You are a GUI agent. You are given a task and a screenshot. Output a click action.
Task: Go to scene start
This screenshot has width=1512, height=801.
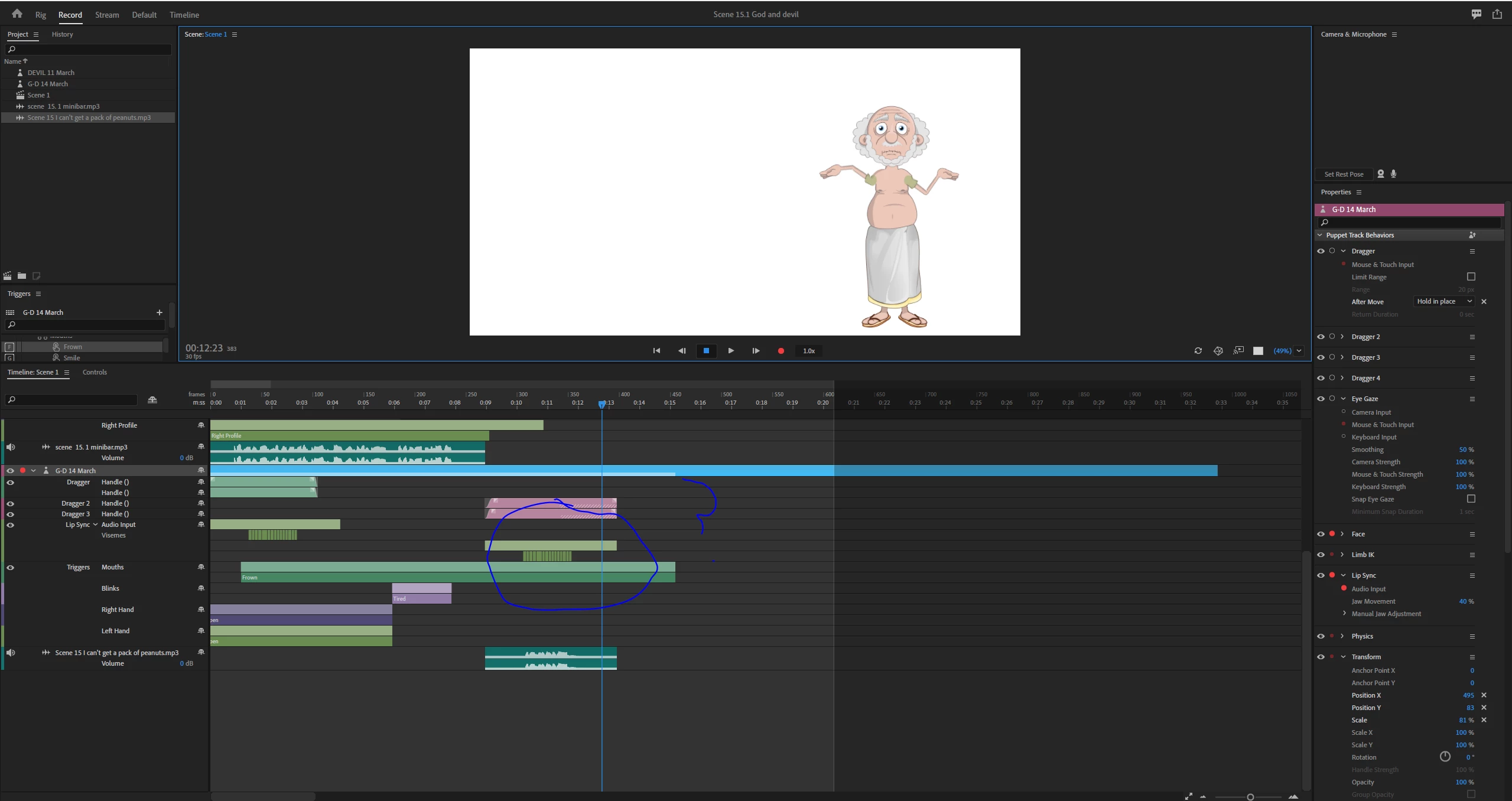(x=656, y=351)
